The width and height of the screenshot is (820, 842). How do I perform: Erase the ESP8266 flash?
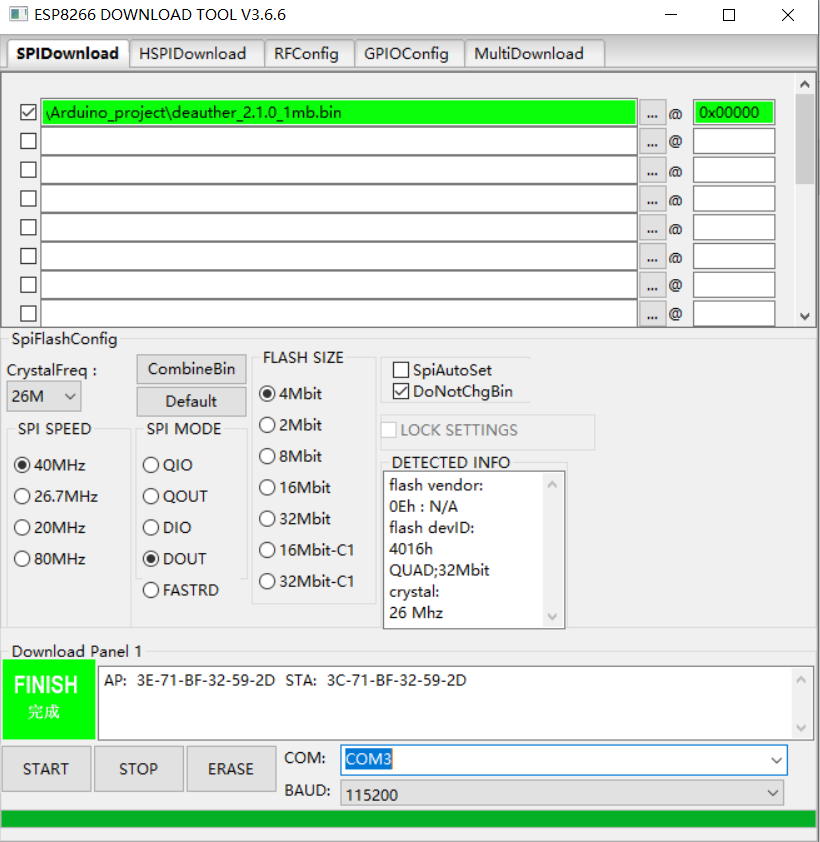coord(231,768)
